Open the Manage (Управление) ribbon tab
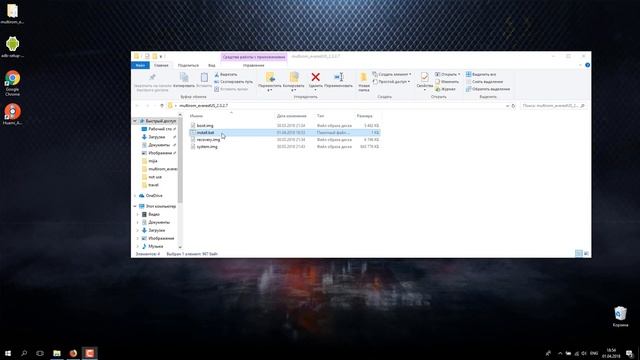The height and width of the screenshot is (360, 640). (253, 65)
